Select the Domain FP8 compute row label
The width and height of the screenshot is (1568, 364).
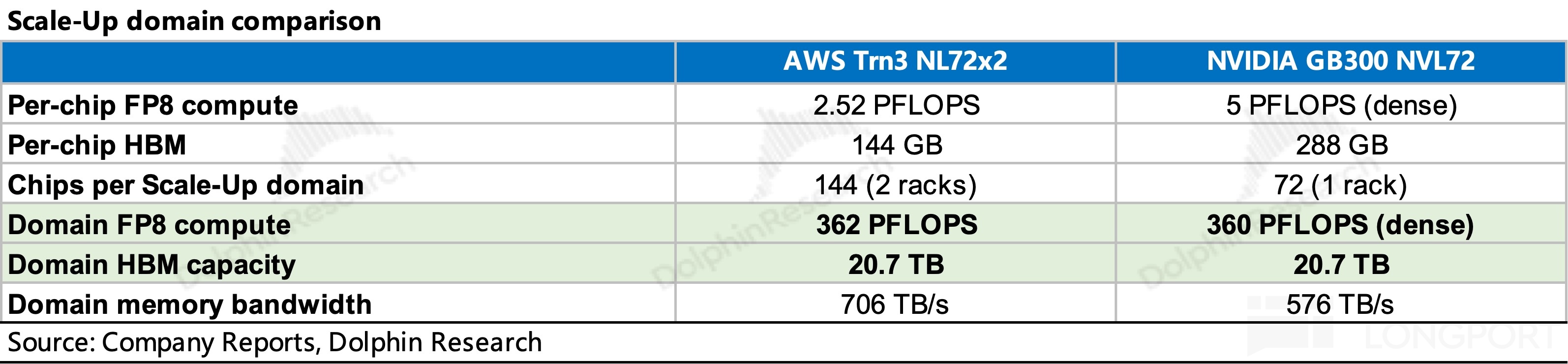coord(149,225)
